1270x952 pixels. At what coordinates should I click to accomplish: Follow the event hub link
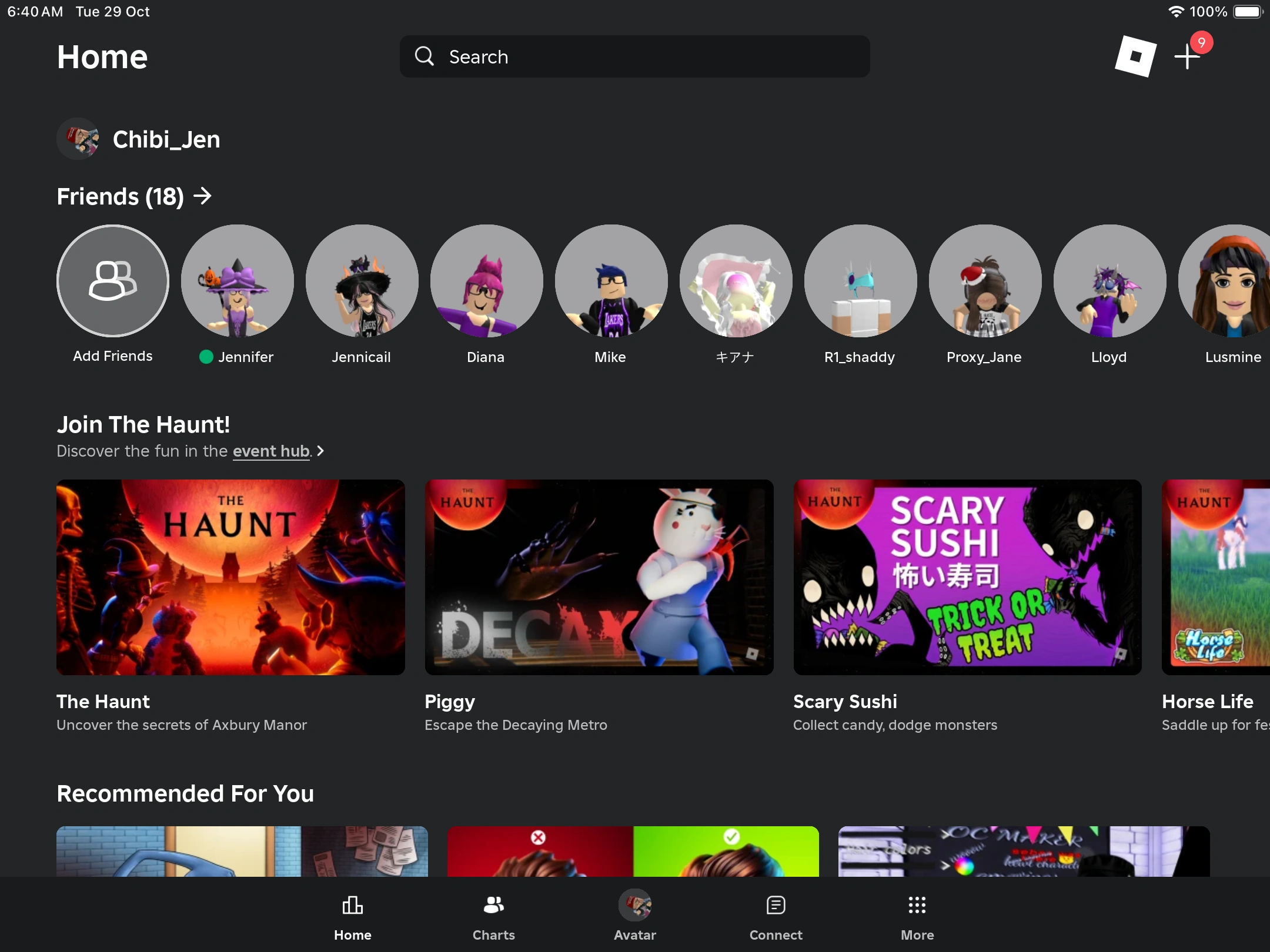coord(271,451)
